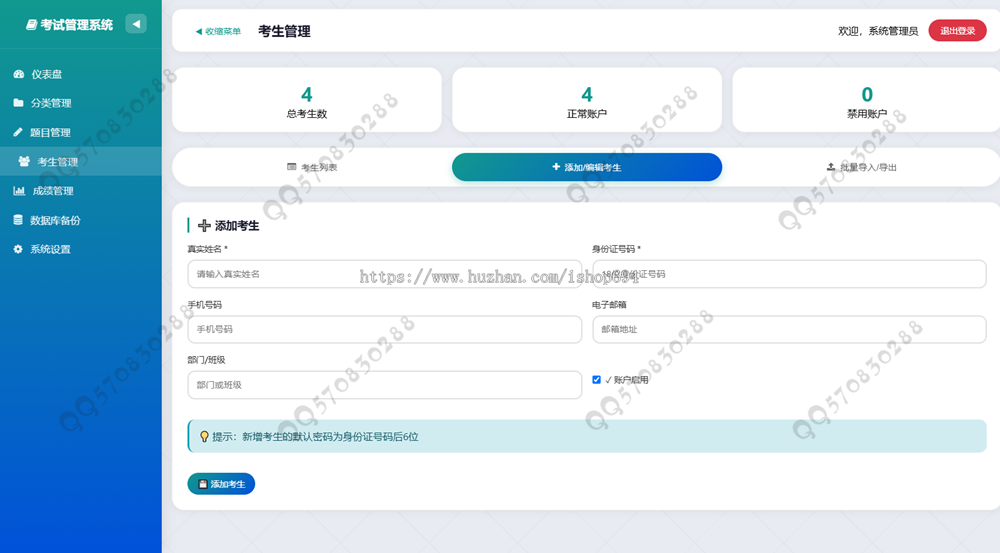
Task: Click the 考试管理系统 title text
Action: 77,25
